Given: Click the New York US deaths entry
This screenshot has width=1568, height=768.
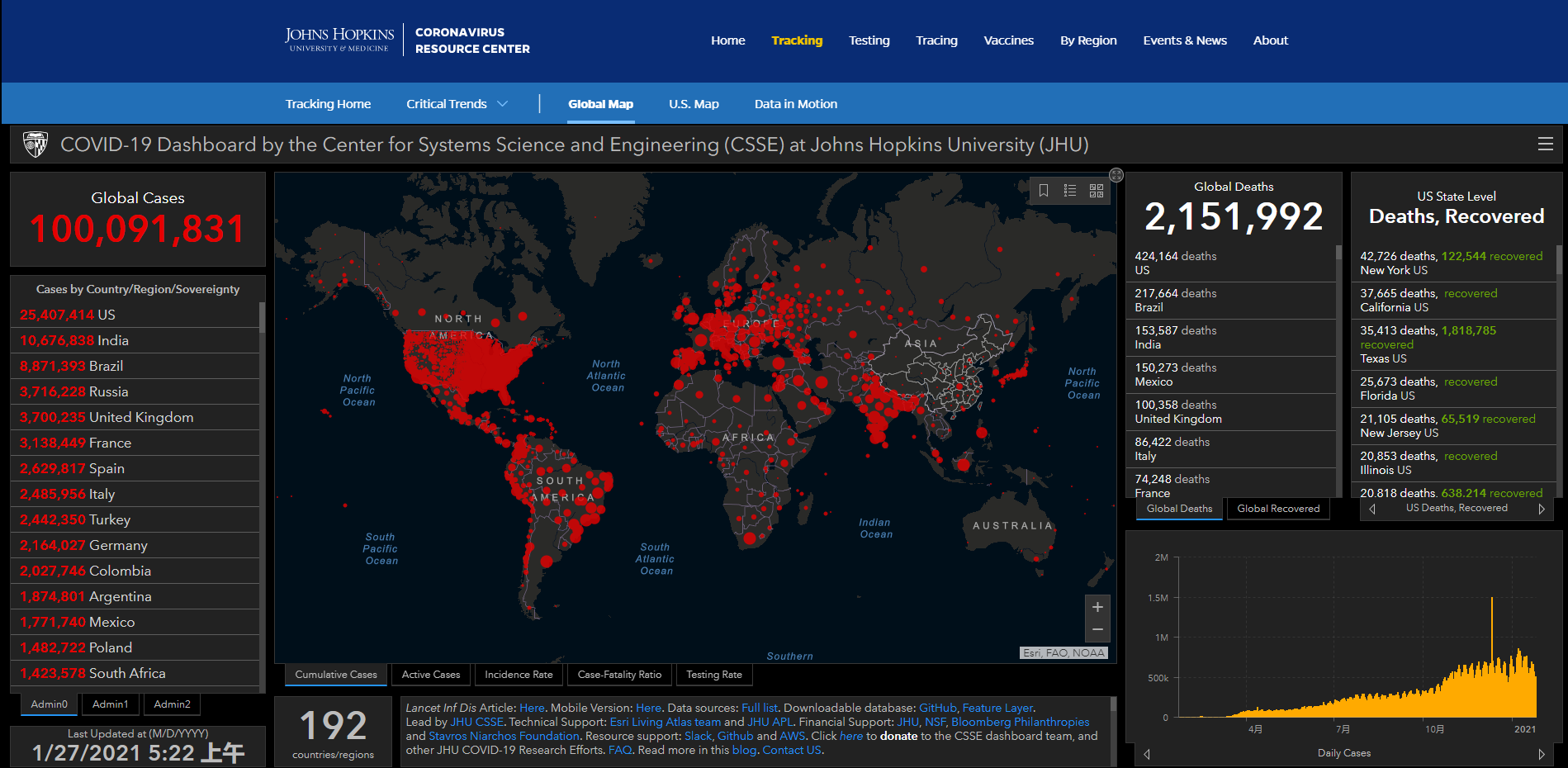Looking at the screenshot, I should pos(1455,263).
